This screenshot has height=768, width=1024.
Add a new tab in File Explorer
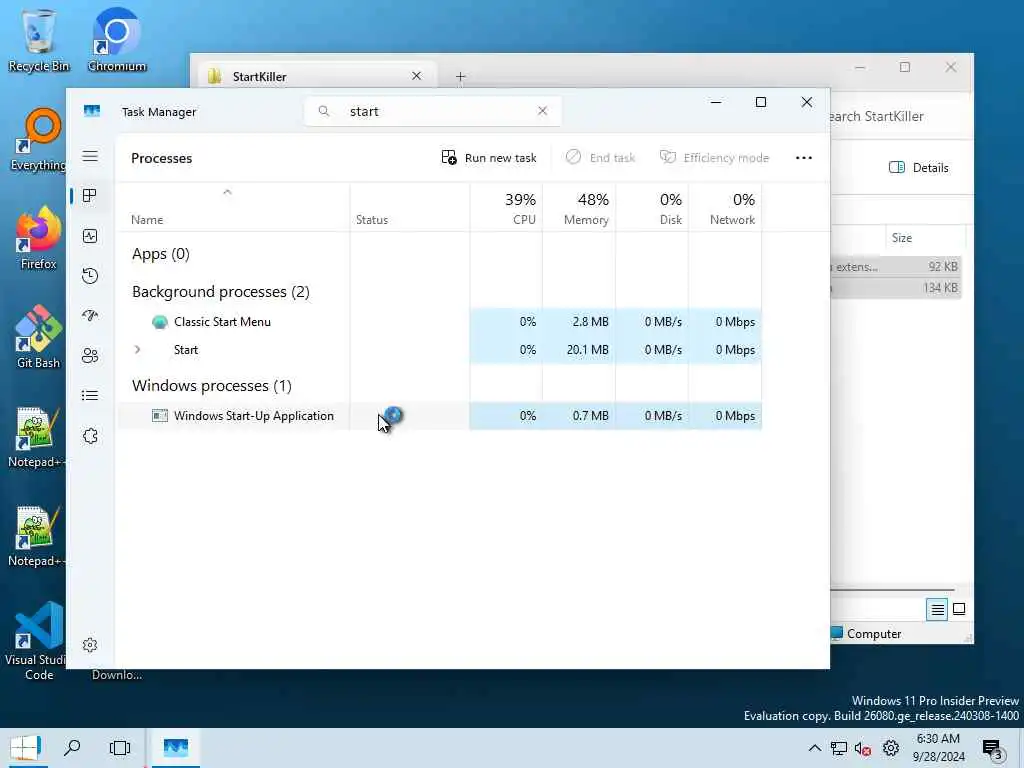tap(460, 77)
